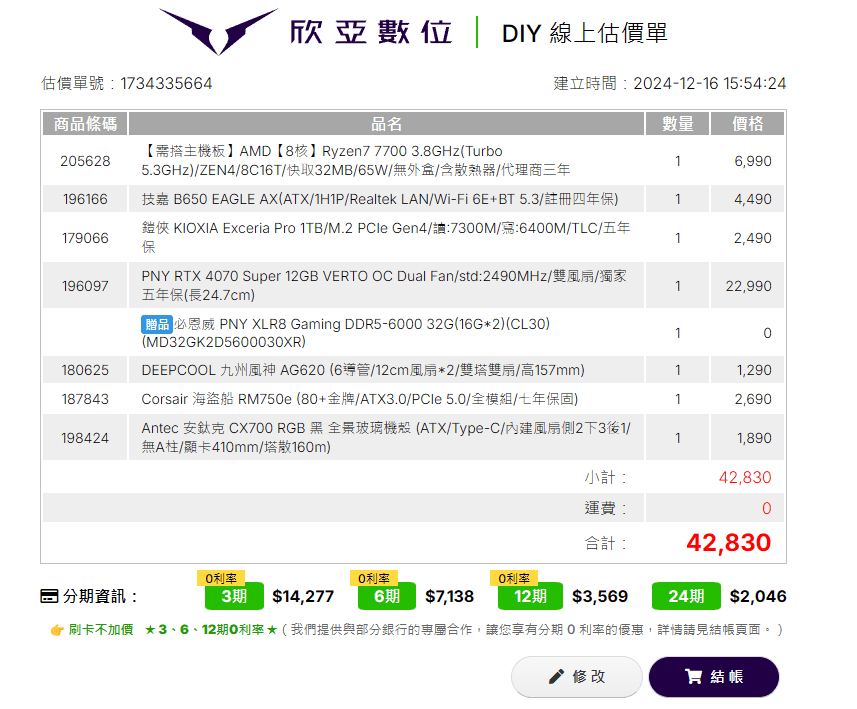
Task: Click product code 196166
Action: tap(85, 199)
